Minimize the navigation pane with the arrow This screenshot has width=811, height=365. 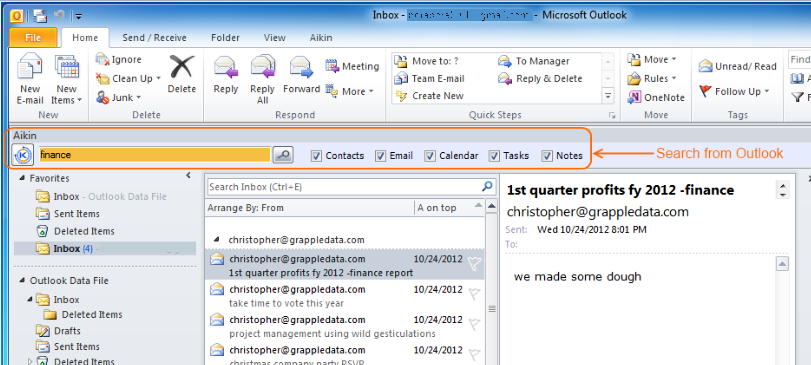(188, 176)
